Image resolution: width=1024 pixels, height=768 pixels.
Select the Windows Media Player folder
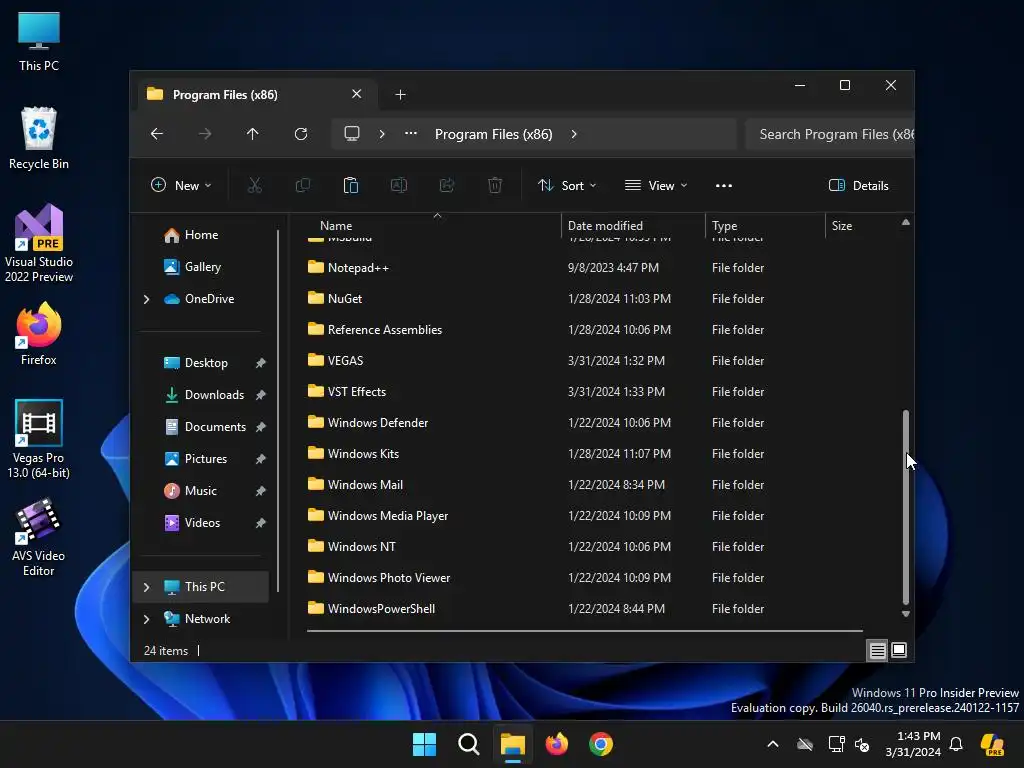point(387,516)
